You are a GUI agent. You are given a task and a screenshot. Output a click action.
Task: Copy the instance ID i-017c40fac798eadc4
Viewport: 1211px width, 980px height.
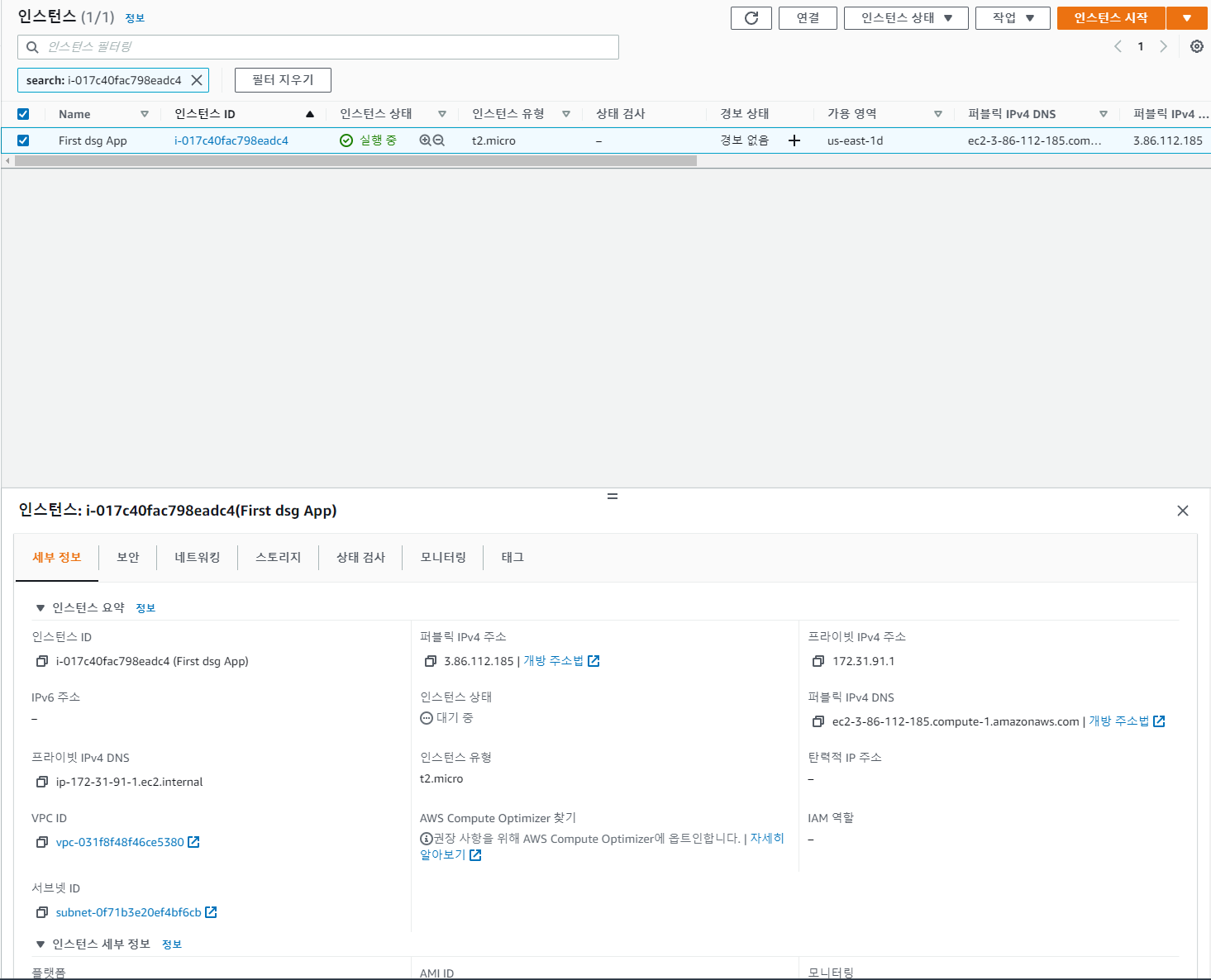tap(41, 661)
